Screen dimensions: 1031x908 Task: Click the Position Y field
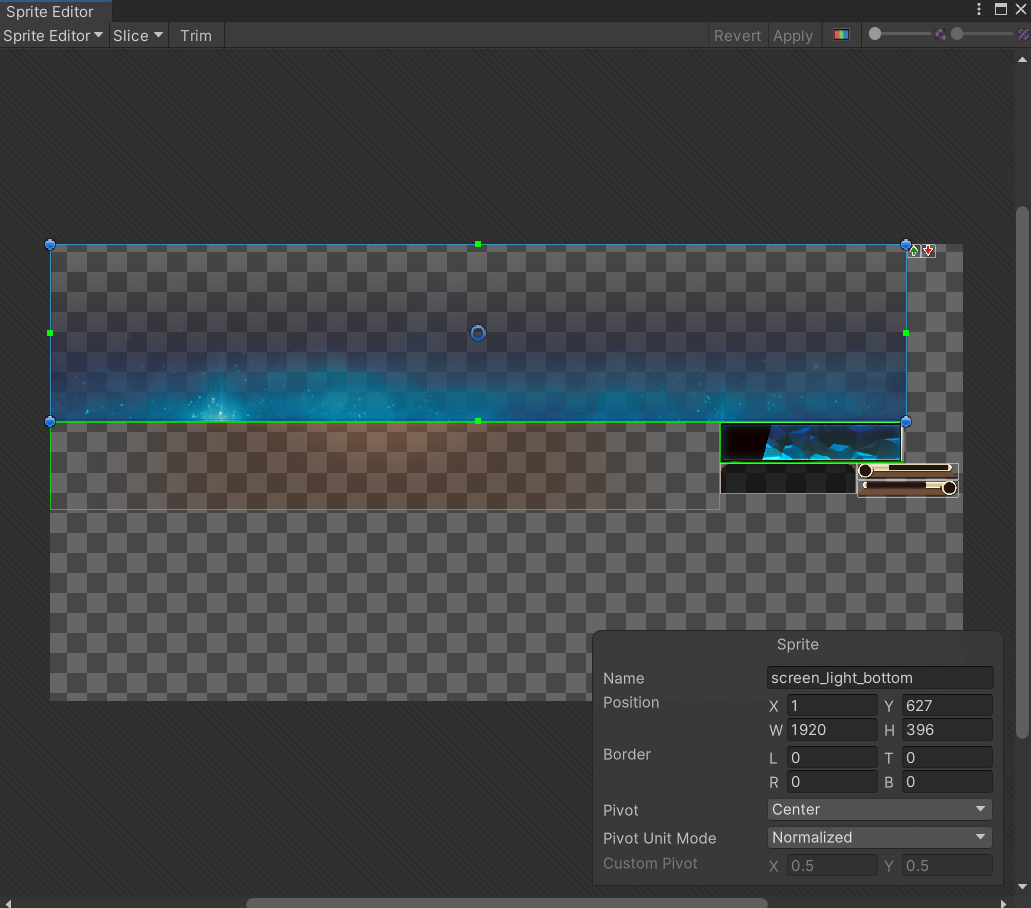point(947,705)
